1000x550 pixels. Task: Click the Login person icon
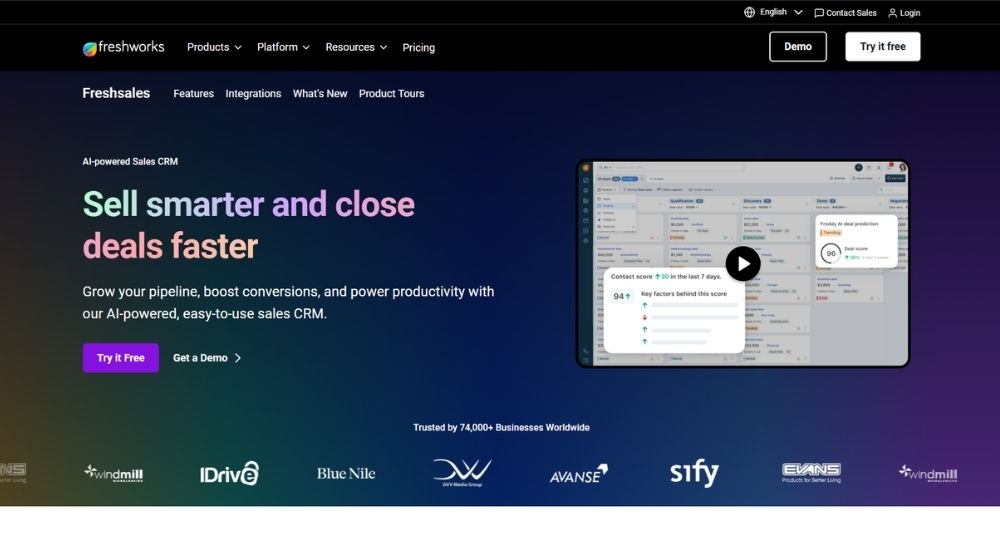[892, 13]
